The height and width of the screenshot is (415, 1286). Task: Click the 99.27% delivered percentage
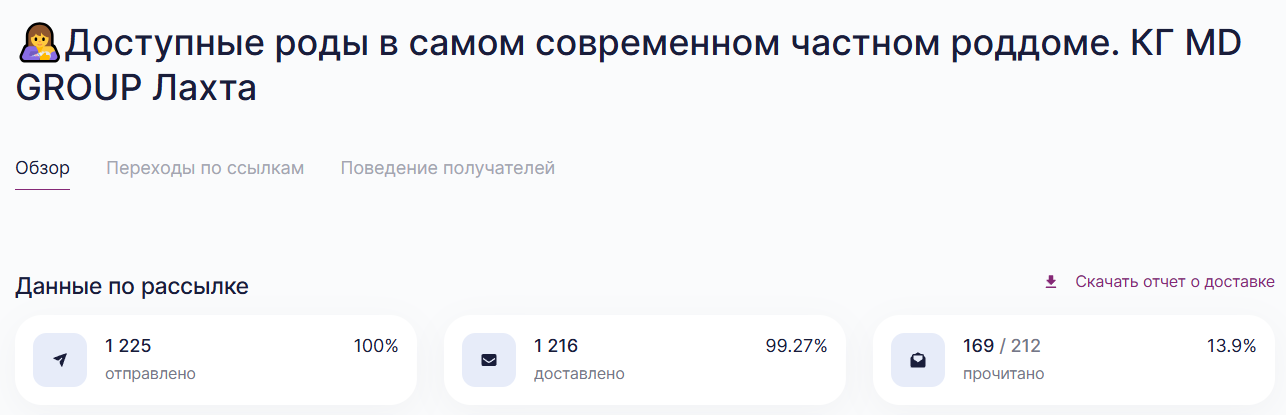click(796, 346)
